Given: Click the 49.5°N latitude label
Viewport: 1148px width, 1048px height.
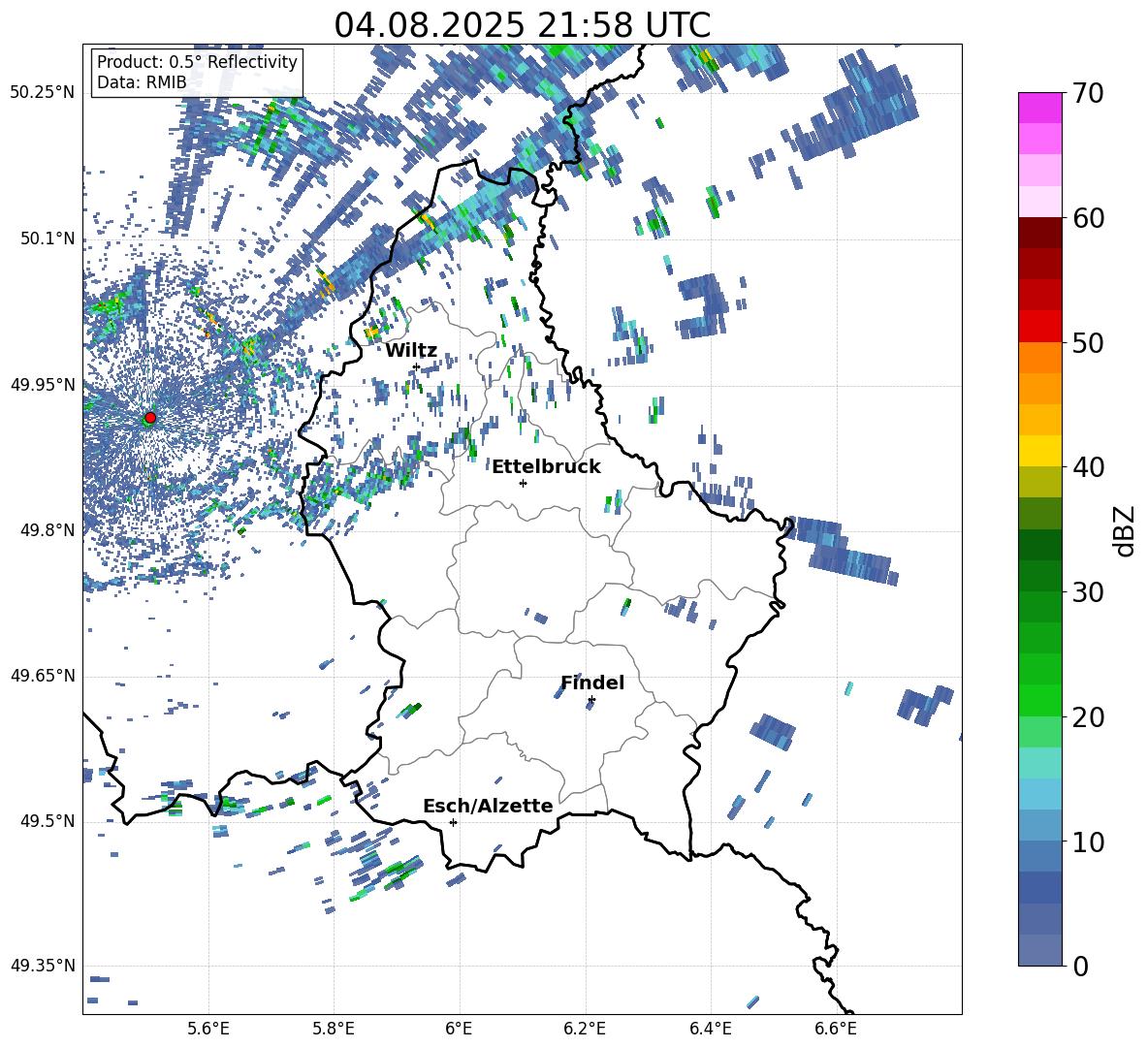Looking at the screenshot, I should click(48, 821).
